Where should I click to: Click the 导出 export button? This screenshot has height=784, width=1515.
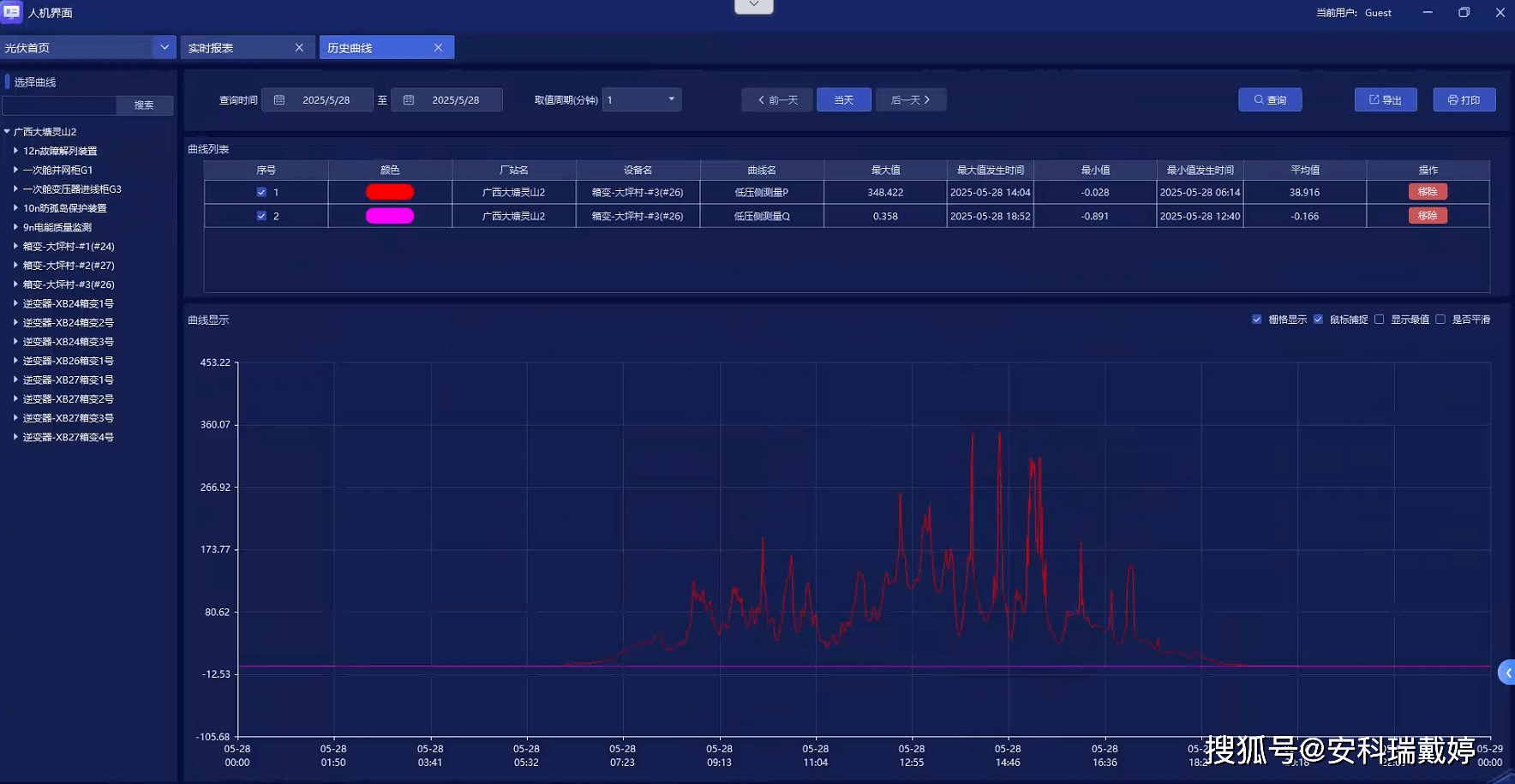1386,100
